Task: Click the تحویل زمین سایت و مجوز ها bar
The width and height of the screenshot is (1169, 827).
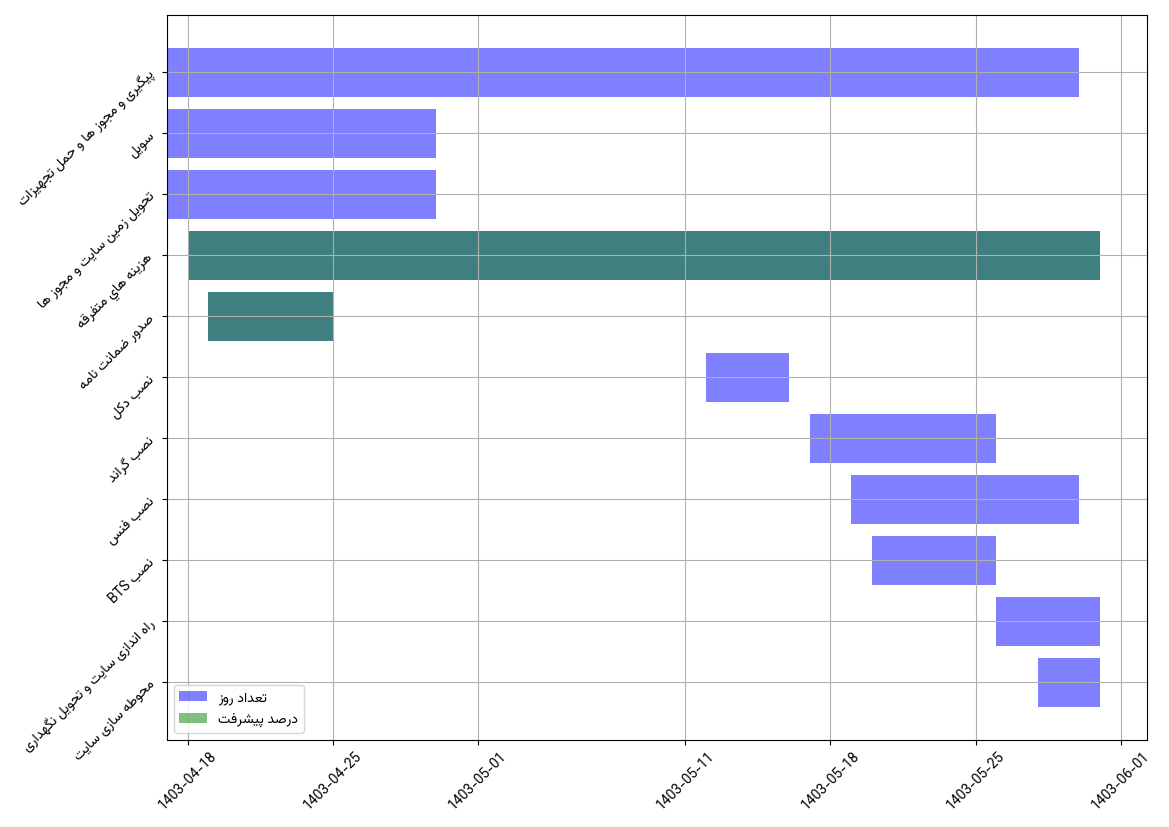Action: coord(301,194)
